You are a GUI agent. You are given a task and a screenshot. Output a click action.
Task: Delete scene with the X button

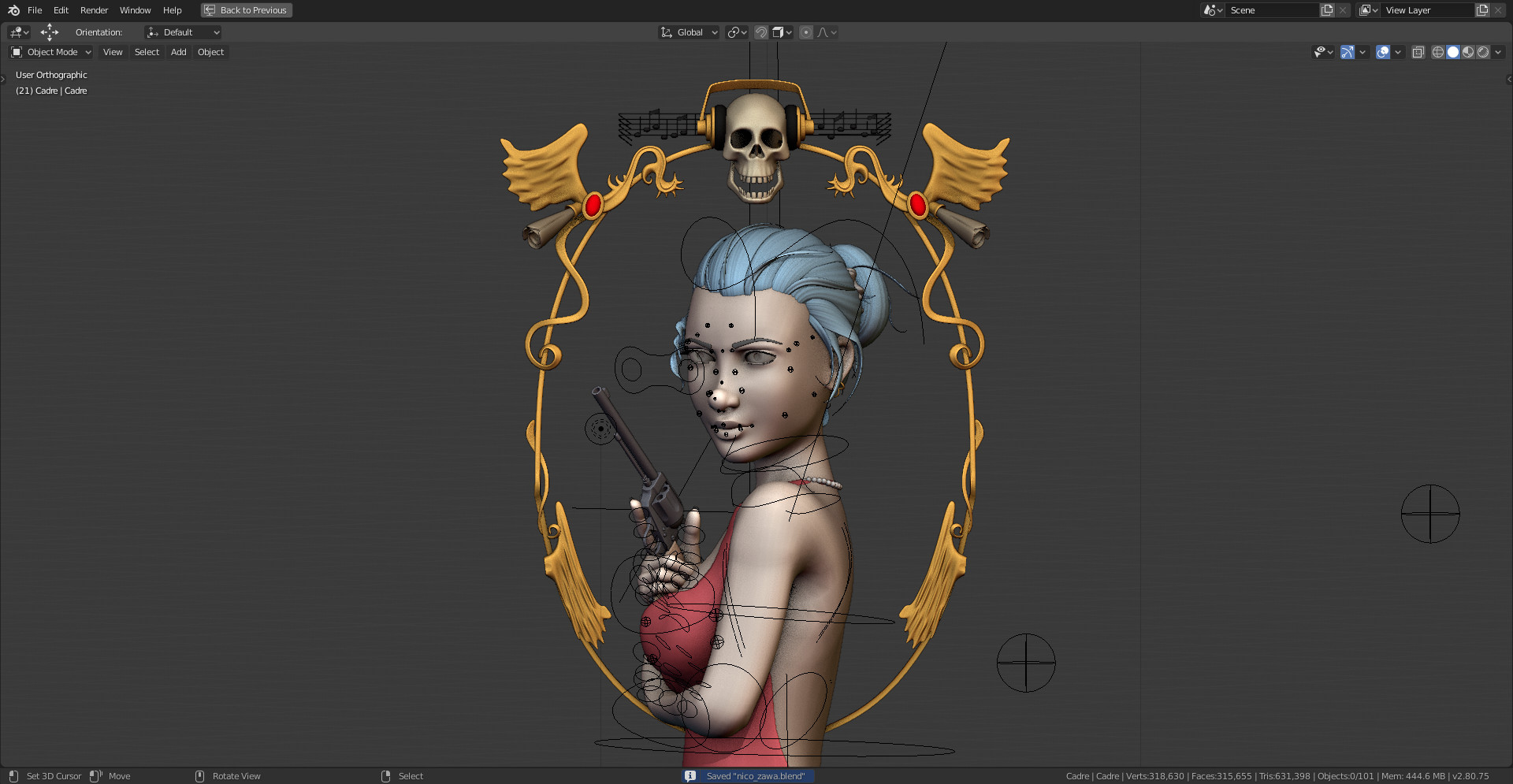[1343, 10]
